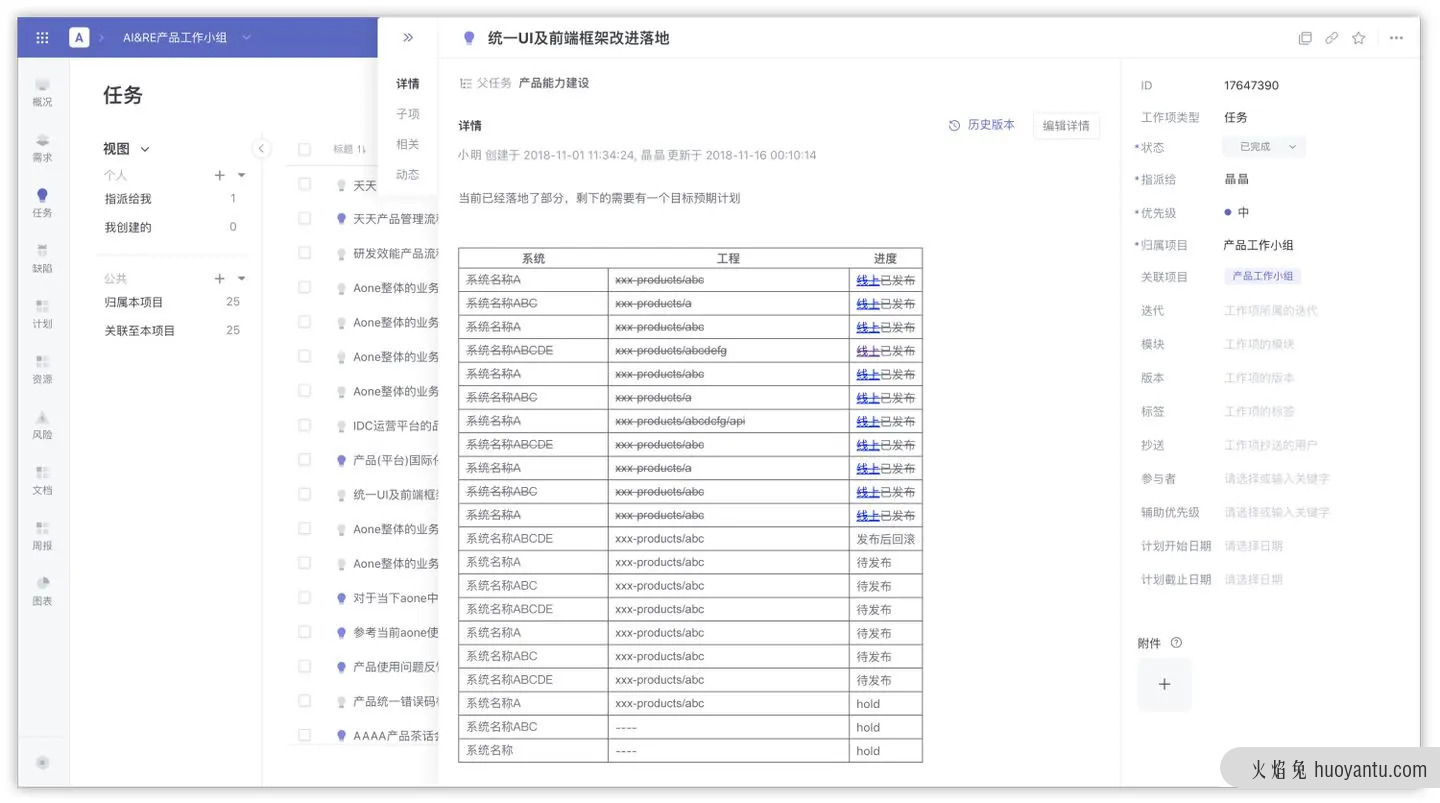Open 图表 in the left sidebar
The width and height of the screenshot is (1440, 803).
tap(42, 592)
